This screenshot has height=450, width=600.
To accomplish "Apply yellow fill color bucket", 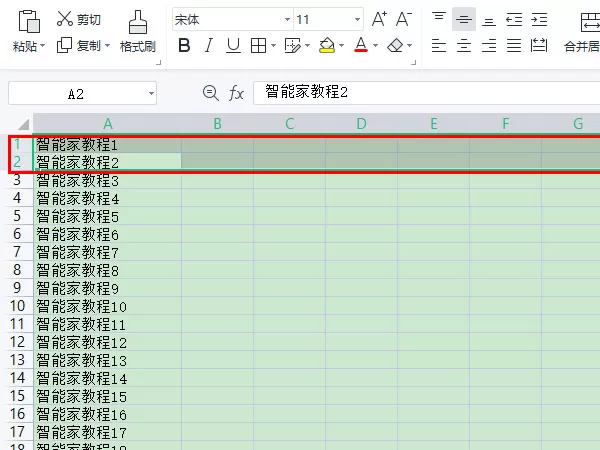I will [327, 46].
